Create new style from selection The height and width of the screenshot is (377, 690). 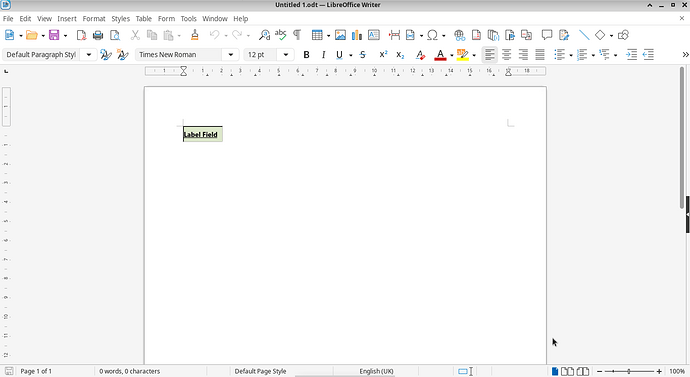pos(122,55)
